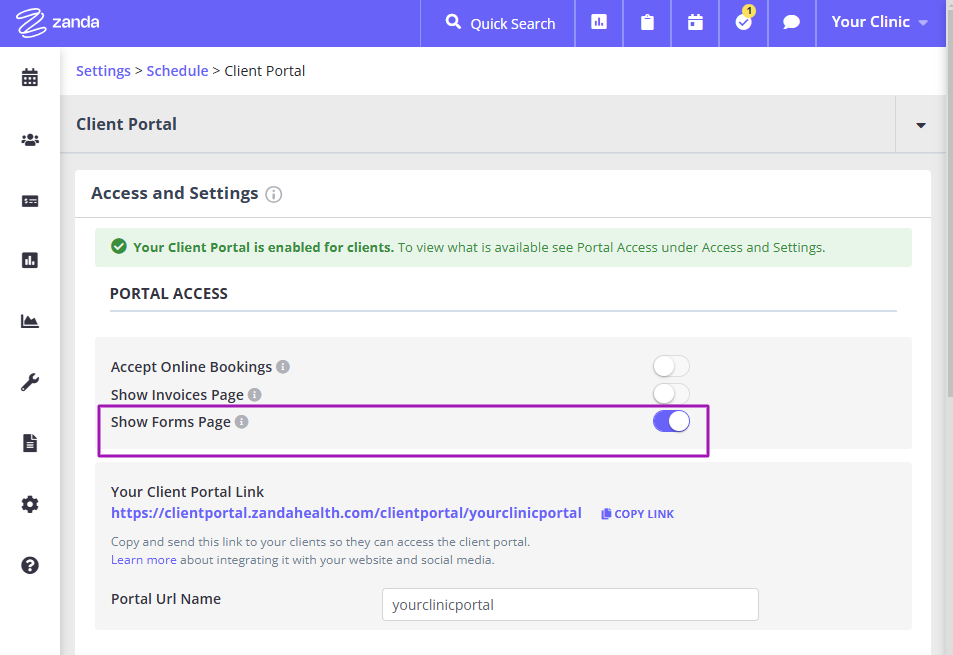Disable the Show Forms Page toggle
This screenshot has width=953, height=655.
tap(670, 421)
